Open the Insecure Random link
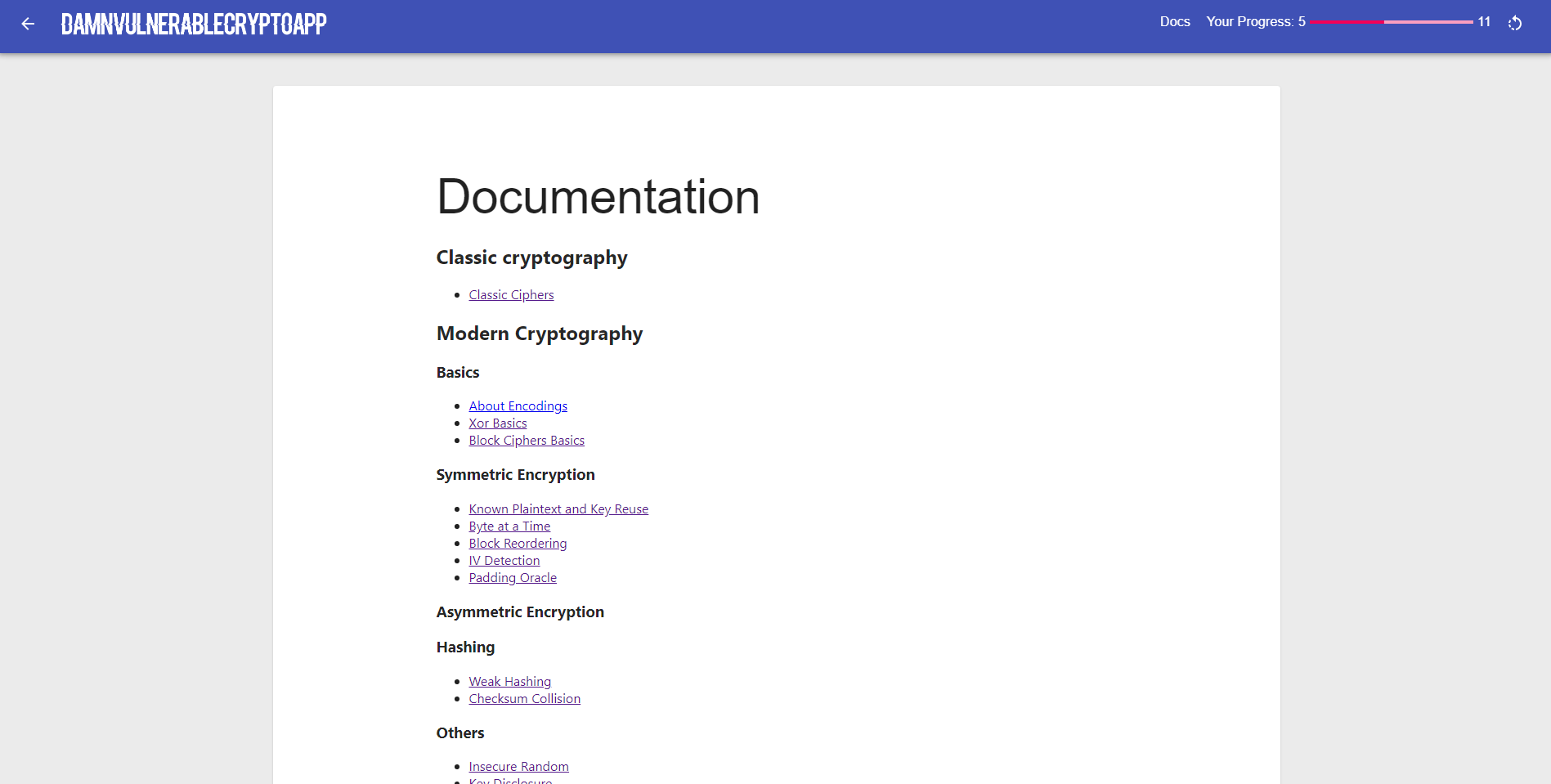 click(518, 767)
